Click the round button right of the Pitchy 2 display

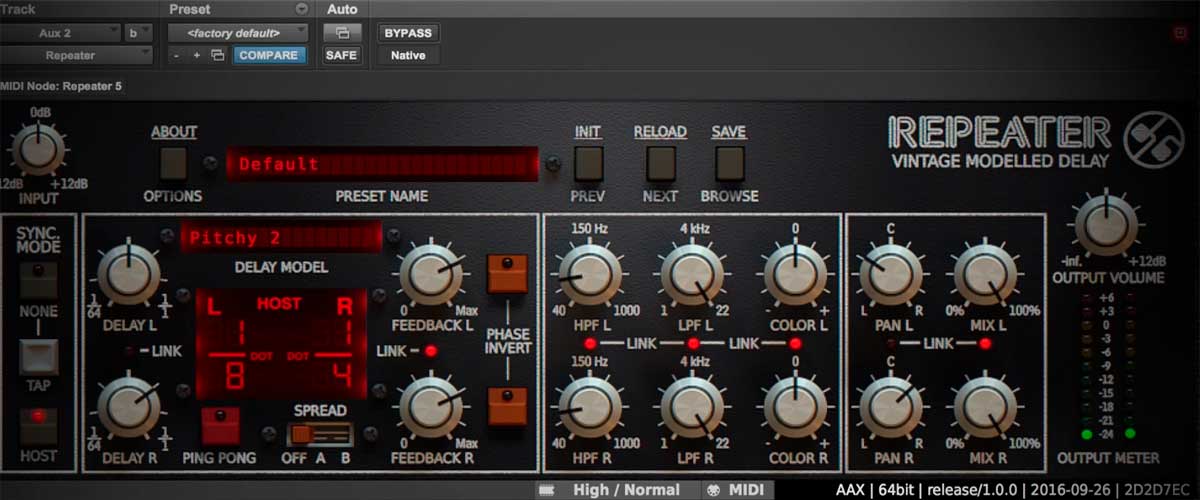pyautogui.click(x=394, y=237)
